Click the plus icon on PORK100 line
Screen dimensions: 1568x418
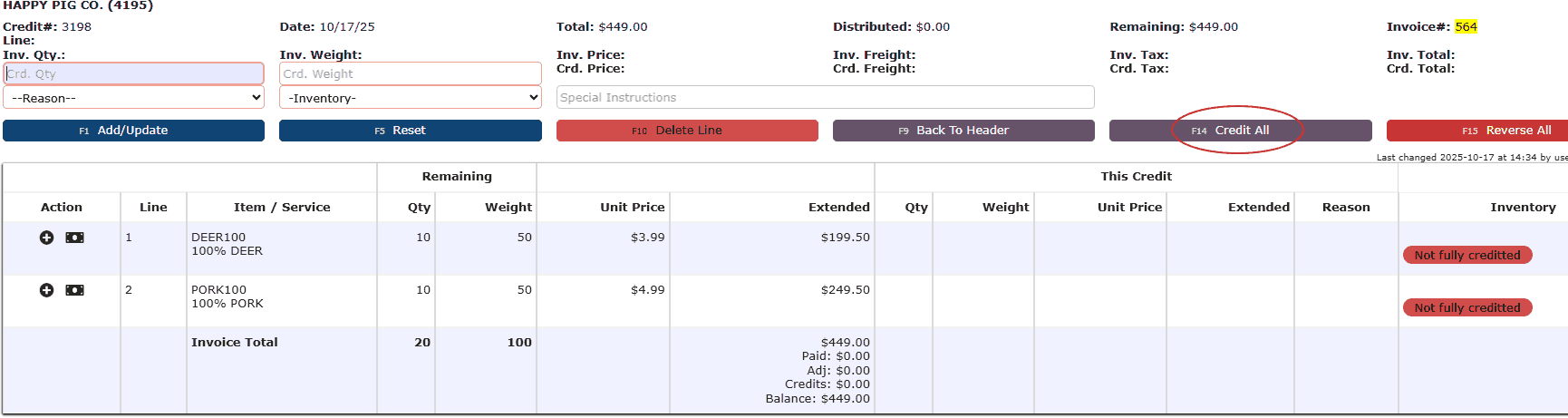click(x=46, y=290)
